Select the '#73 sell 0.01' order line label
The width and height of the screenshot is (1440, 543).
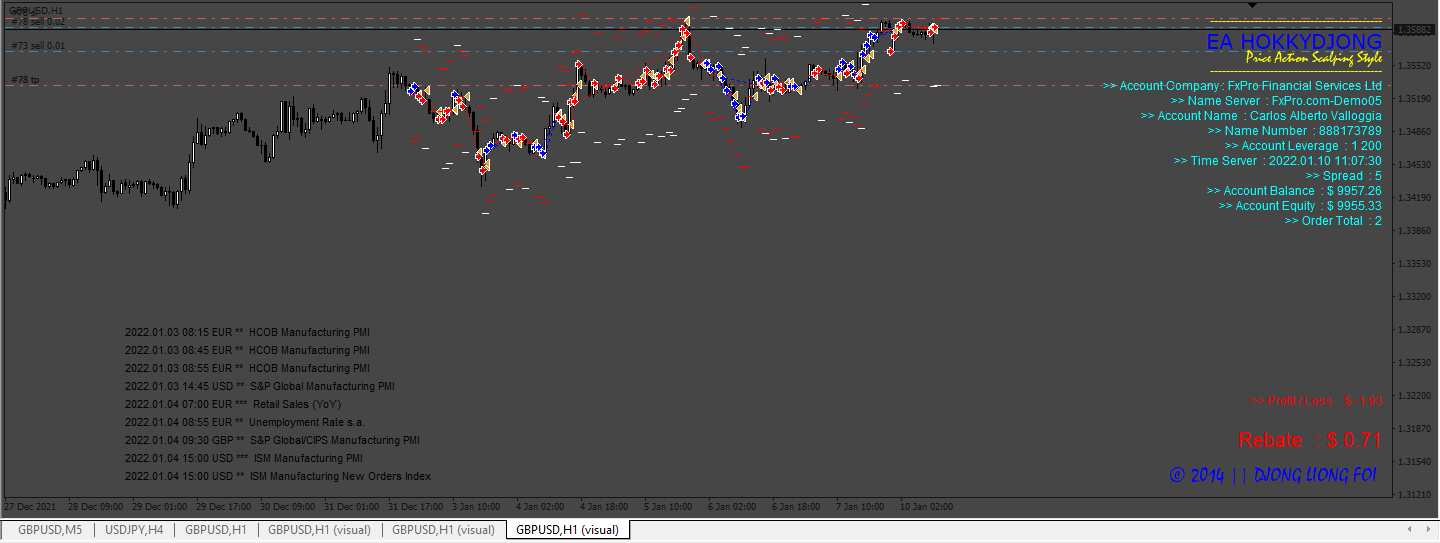coord(38,46)
